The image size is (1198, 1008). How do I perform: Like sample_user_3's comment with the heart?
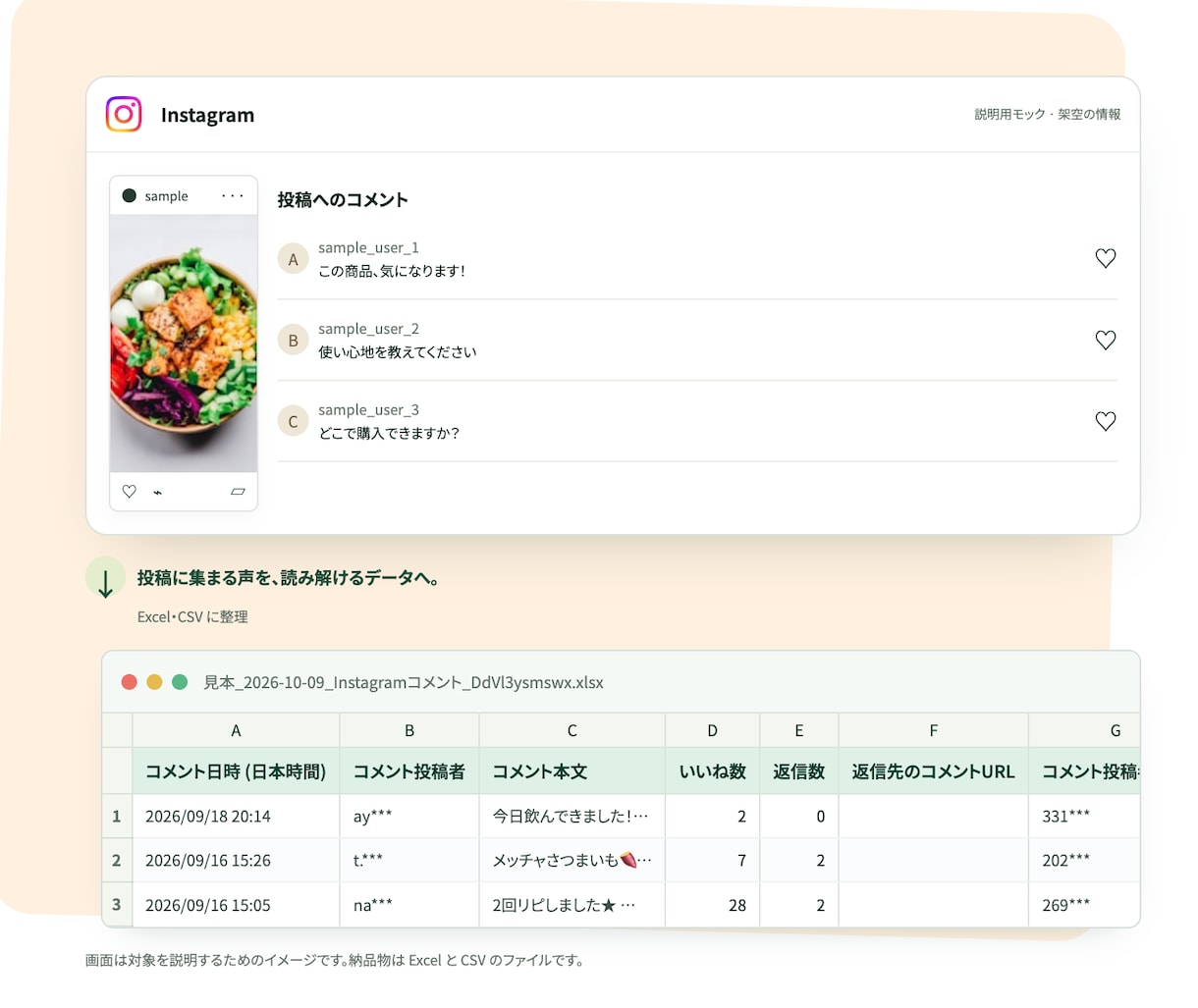click(1106, 421)
